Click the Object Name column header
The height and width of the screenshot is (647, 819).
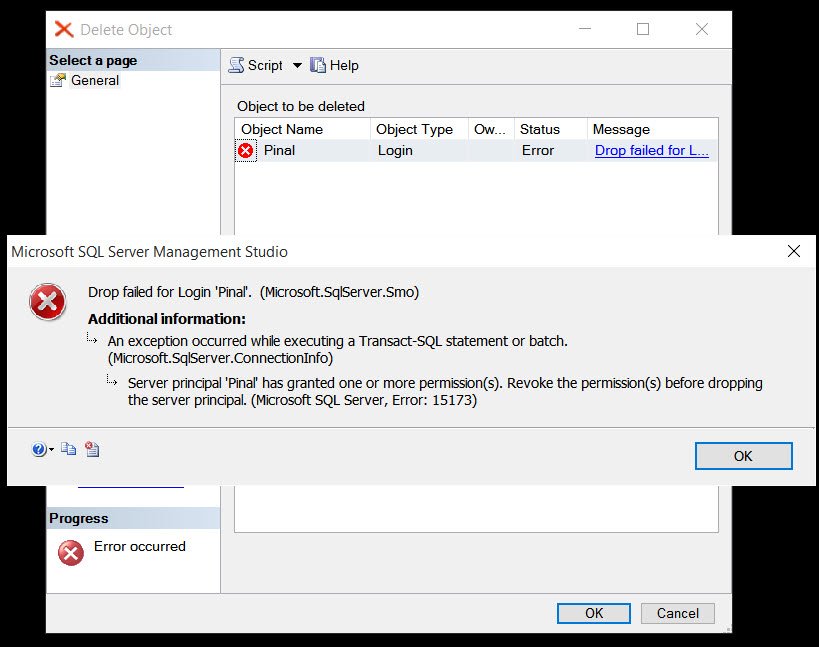coord(303,129)
